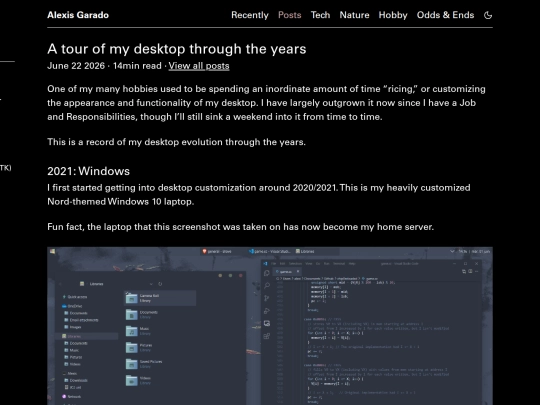Select the Hobby navigation link
Image resolution: width=540 pixels, height=405 pixels.
pyautogui.click(x=393, y=15)
